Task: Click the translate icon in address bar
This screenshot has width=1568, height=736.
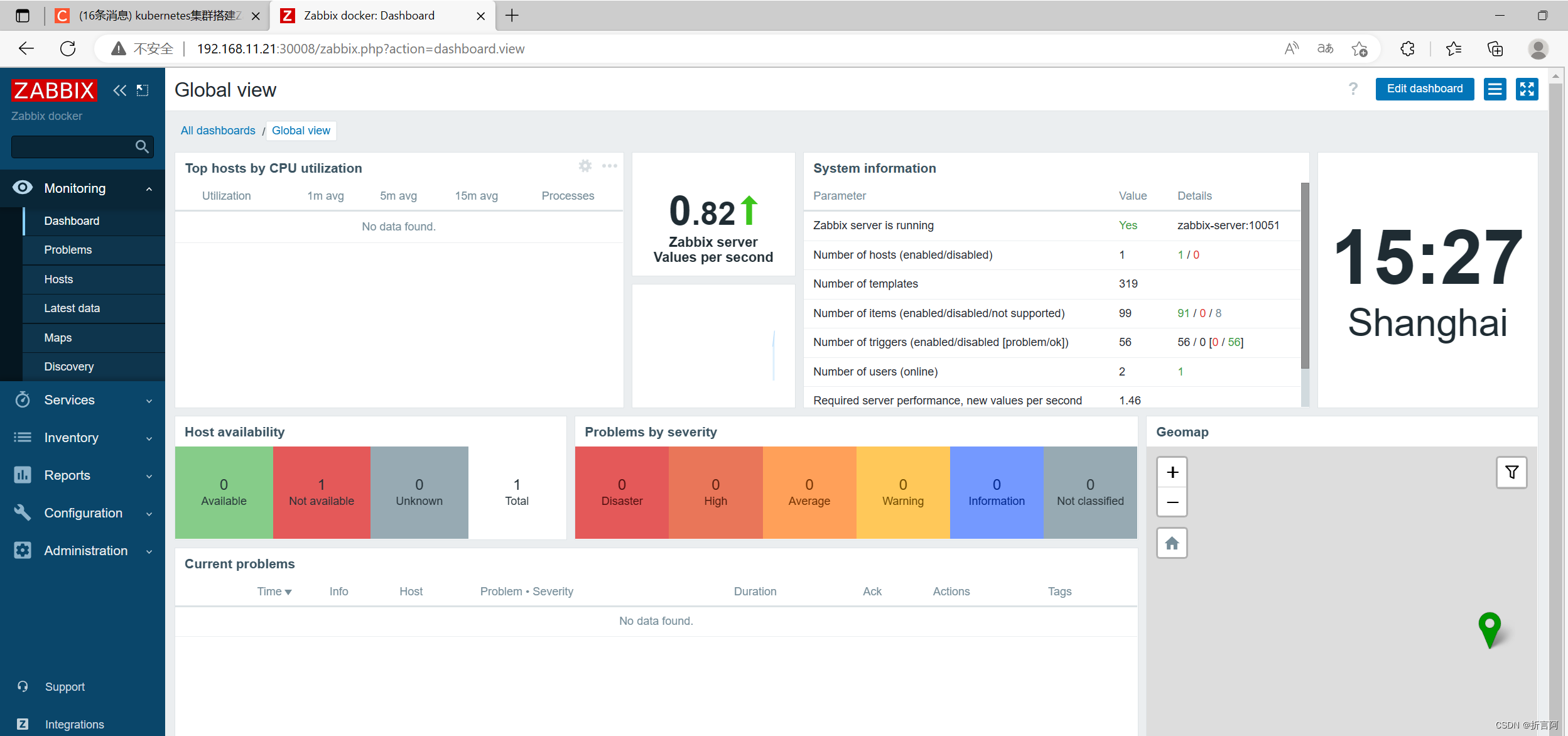Action: click(1325, 48)
